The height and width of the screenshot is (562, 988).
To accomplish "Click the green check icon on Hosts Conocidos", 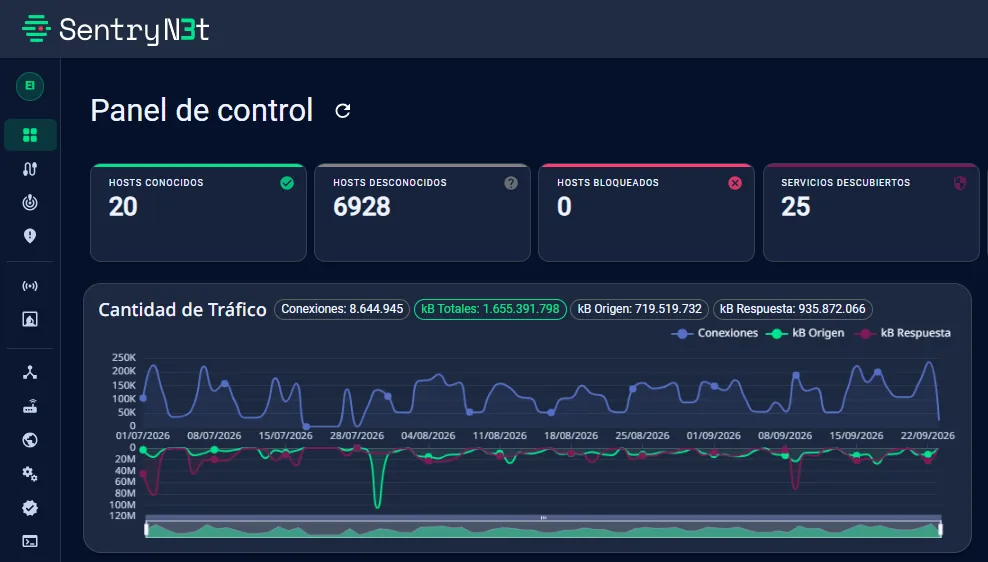I will click(287, 183).
